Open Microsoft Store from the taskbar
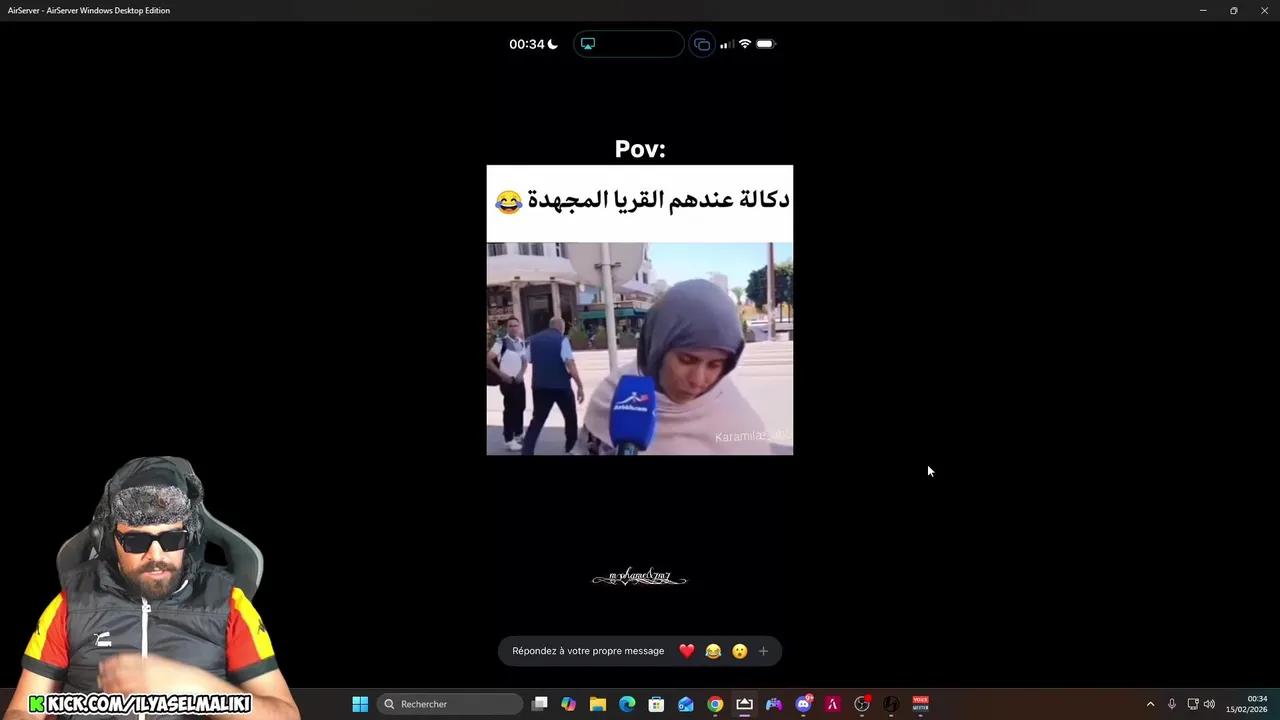 pos(656,704)
